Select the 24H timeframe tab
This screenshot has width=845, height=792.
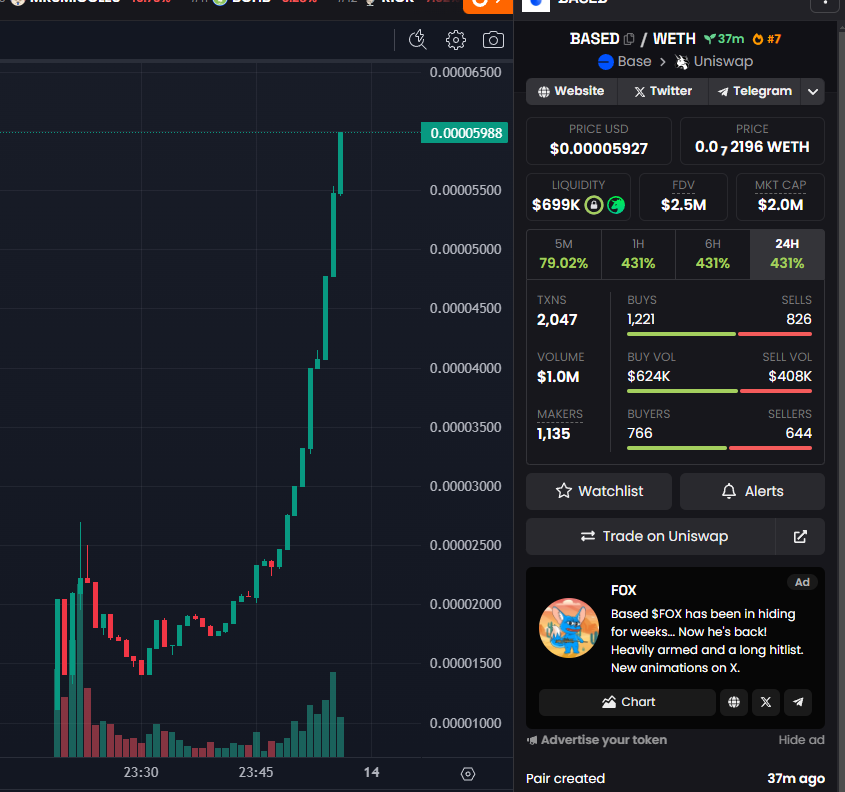click(787, 254)
